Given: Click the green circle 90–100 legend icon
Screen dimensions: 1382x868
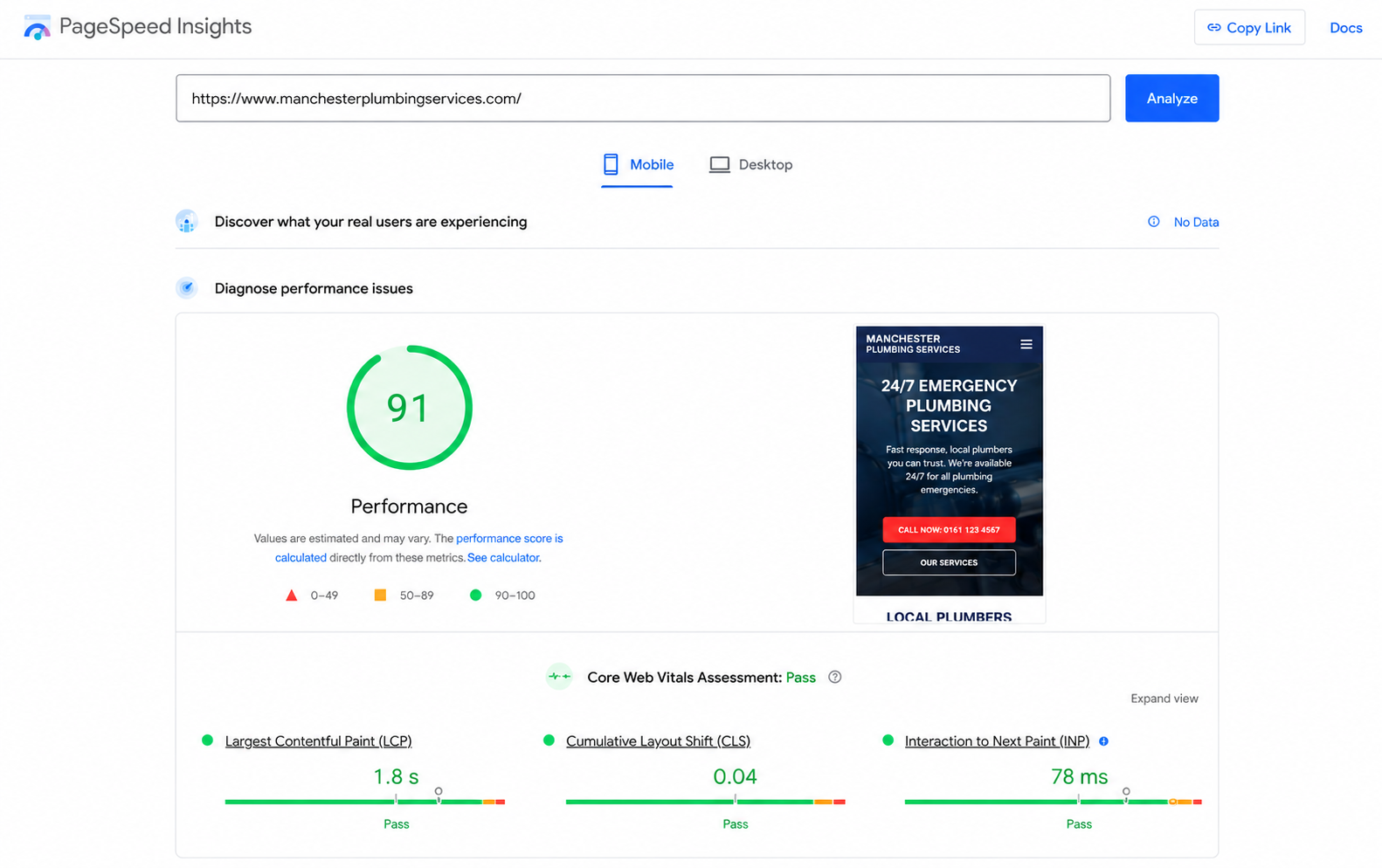Looking at the screenshot, I should click(x=475, y=595).
